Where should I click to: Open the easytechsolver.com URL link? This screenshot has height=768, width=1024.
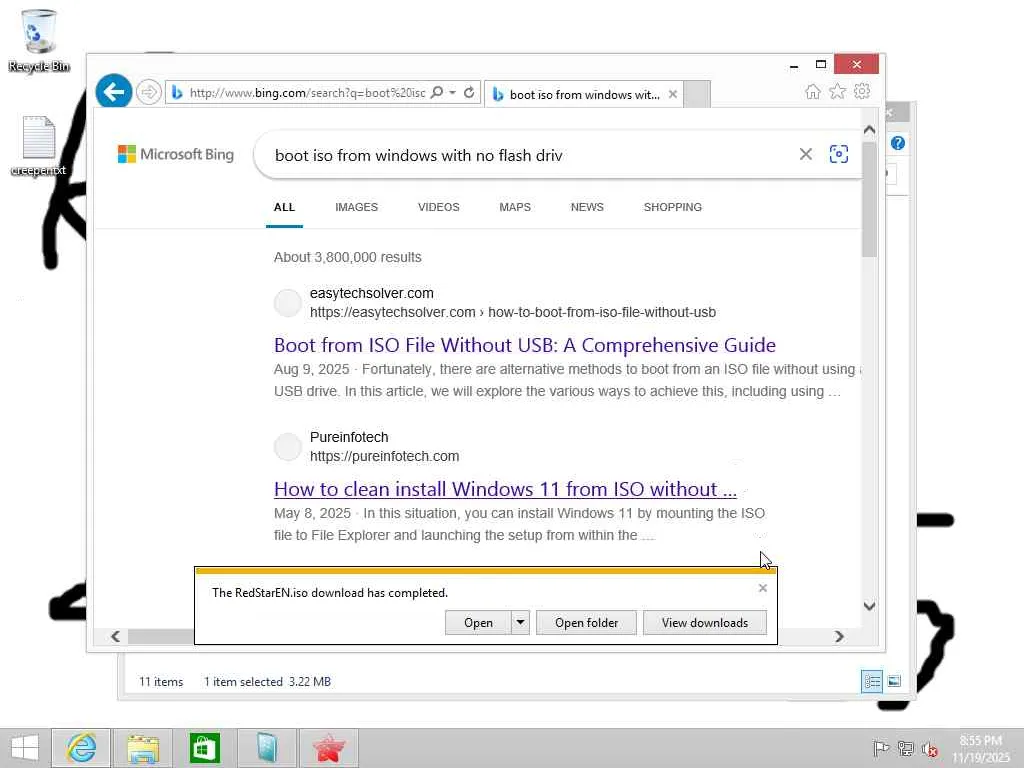(x=513, y=312)
